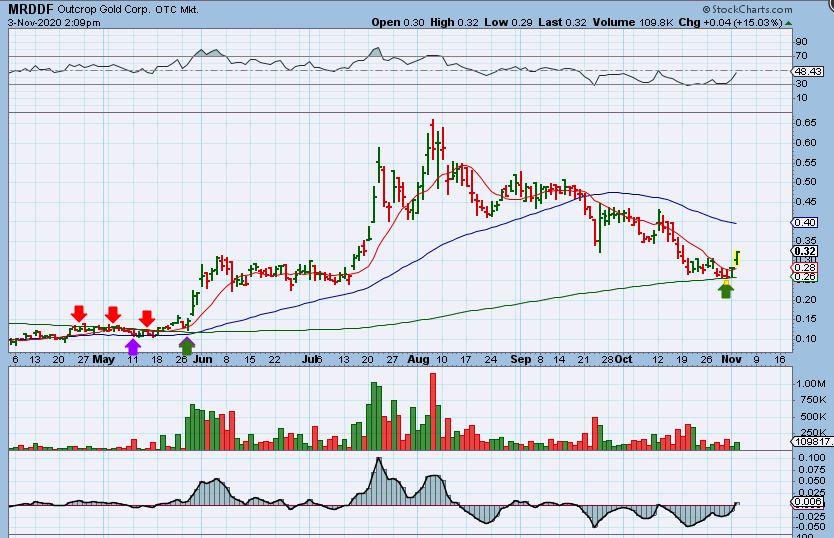
Task: Click the rightmost red down arrow
Action: click(146, 318)
